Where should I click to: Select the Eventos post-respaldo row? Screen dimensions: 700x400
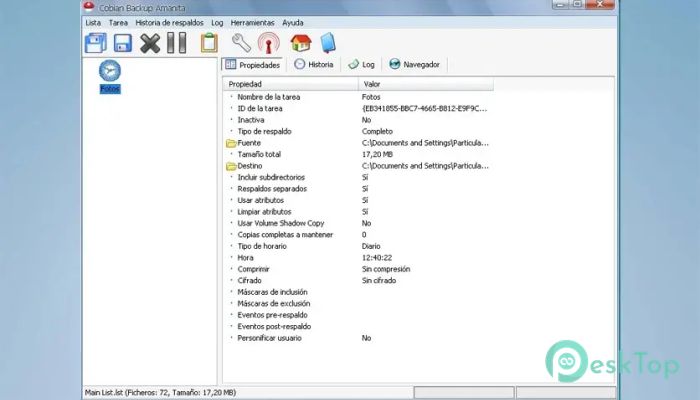click(x=358, y=327)
